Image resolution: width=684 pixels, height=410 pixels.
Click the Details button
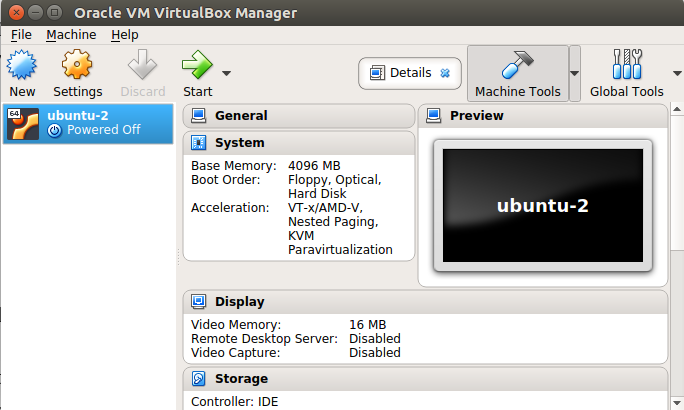point(410,73)
